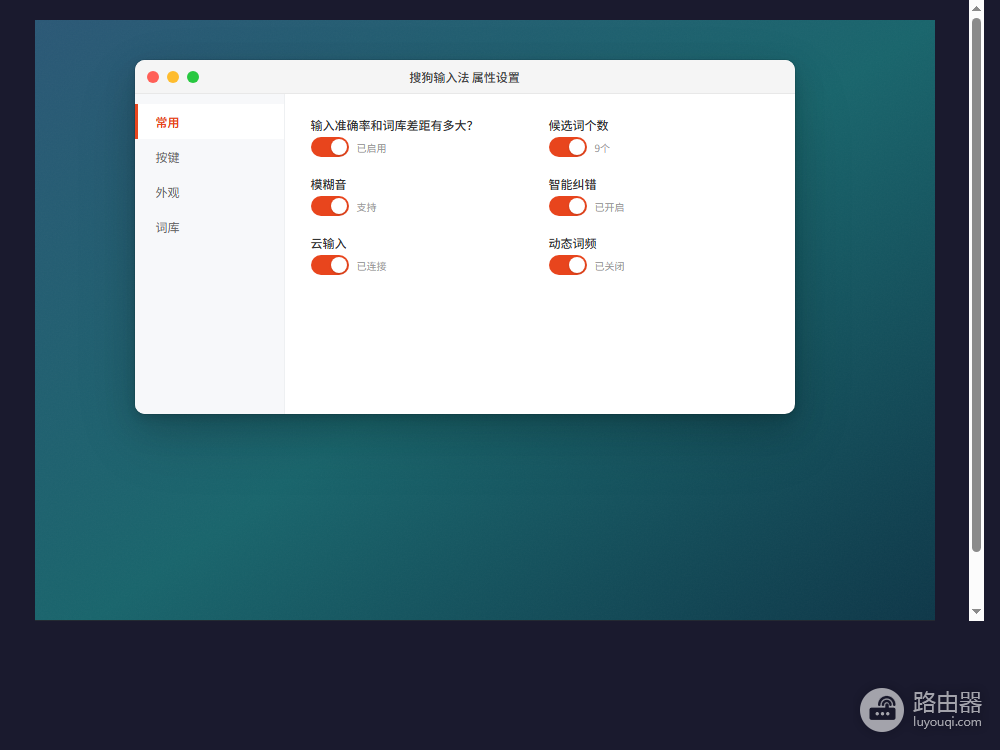The height and width of the screenshot is (750, 1000).
Task: Turn off the 智能纠错 switch
Action: pyautogui.click(x=568, y=206)
